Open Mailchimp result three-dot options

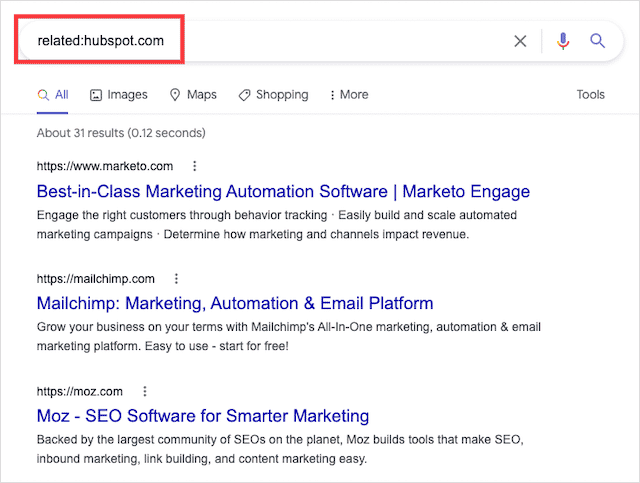[176, 278]
